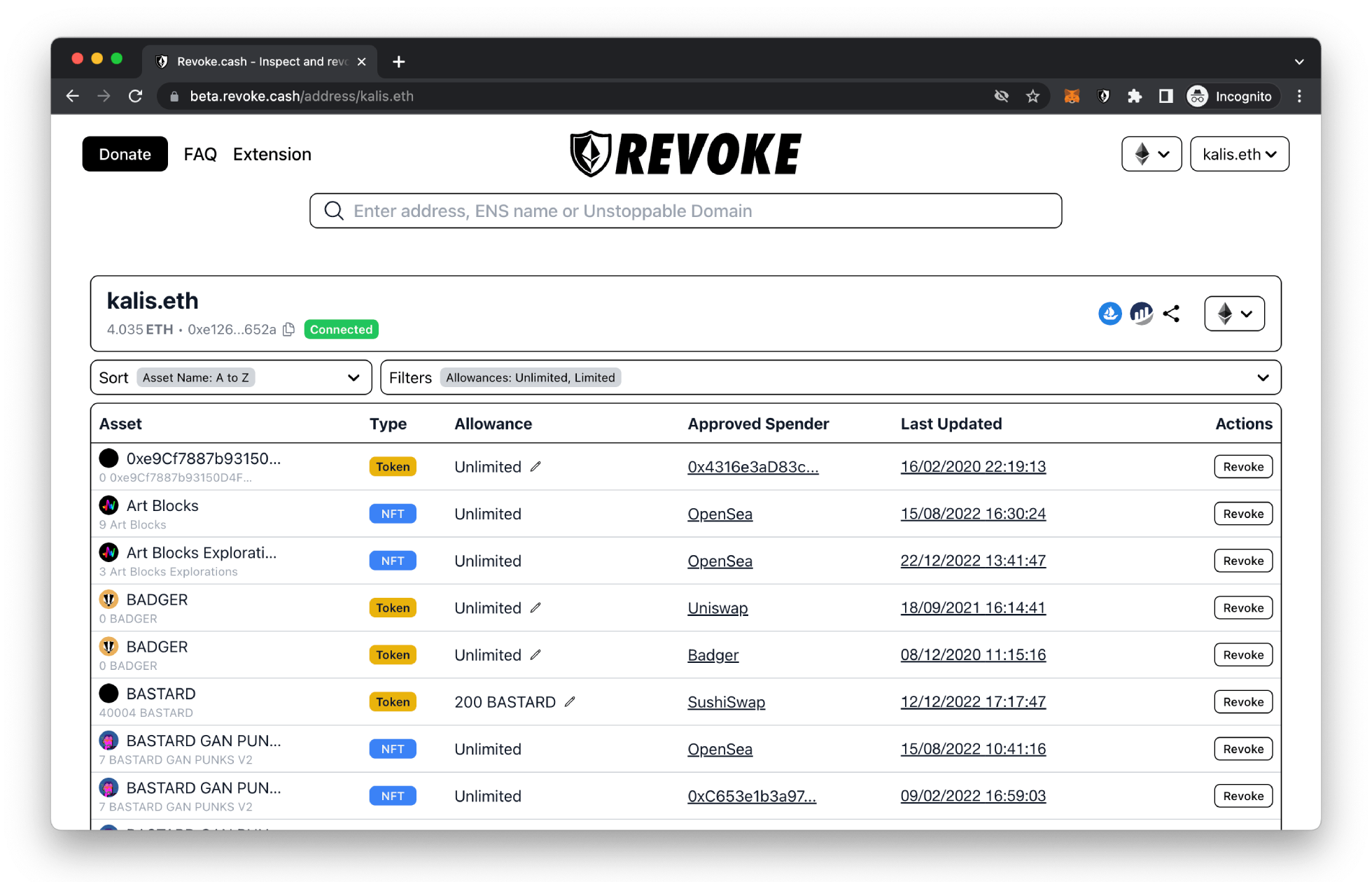Viewport: 1372px width, 882px height.
Task: Edit allowance pencil for BADGER Badger row
Action: pos(535,654)
